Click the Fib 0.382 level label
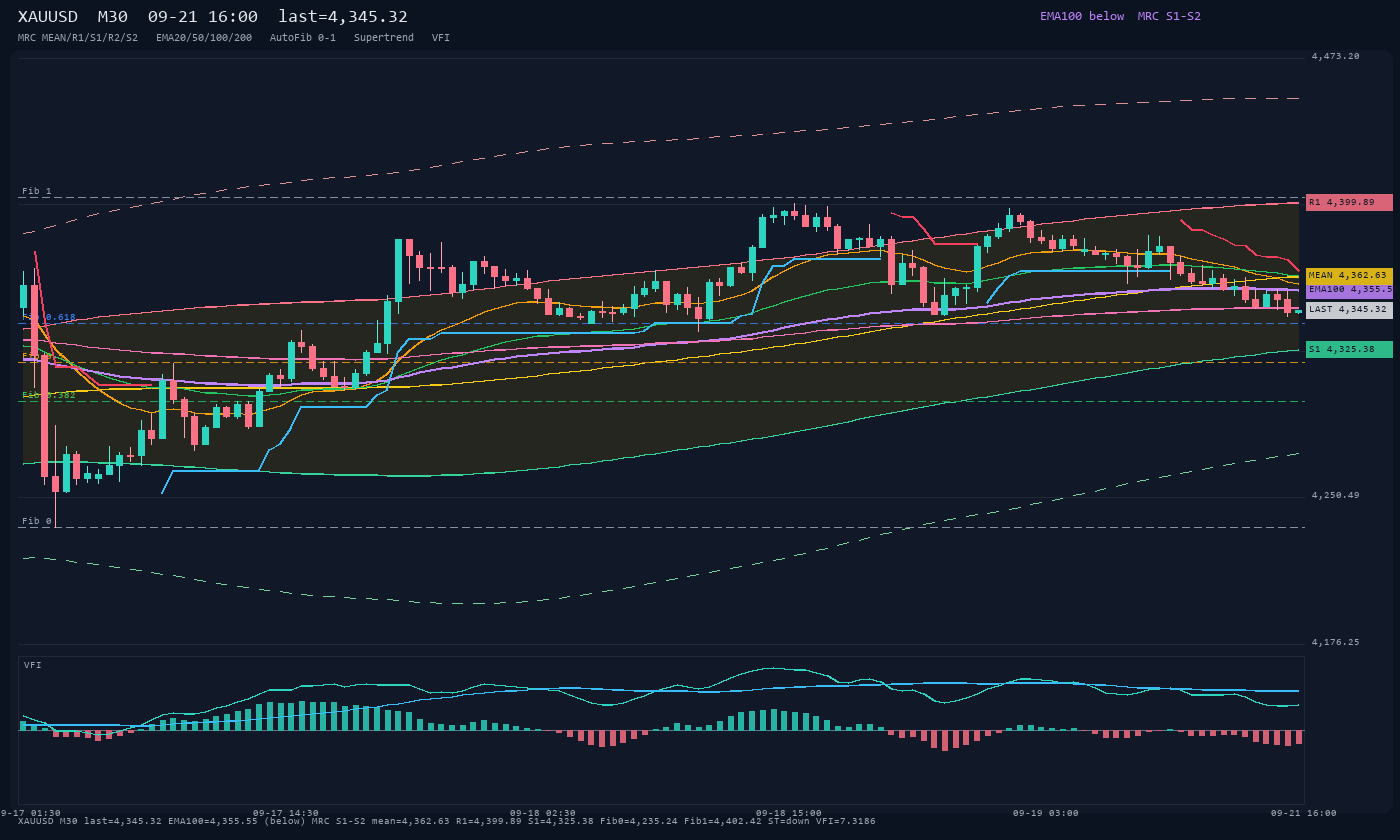Viewport: 1400px width, 840px height. (49, 395)
